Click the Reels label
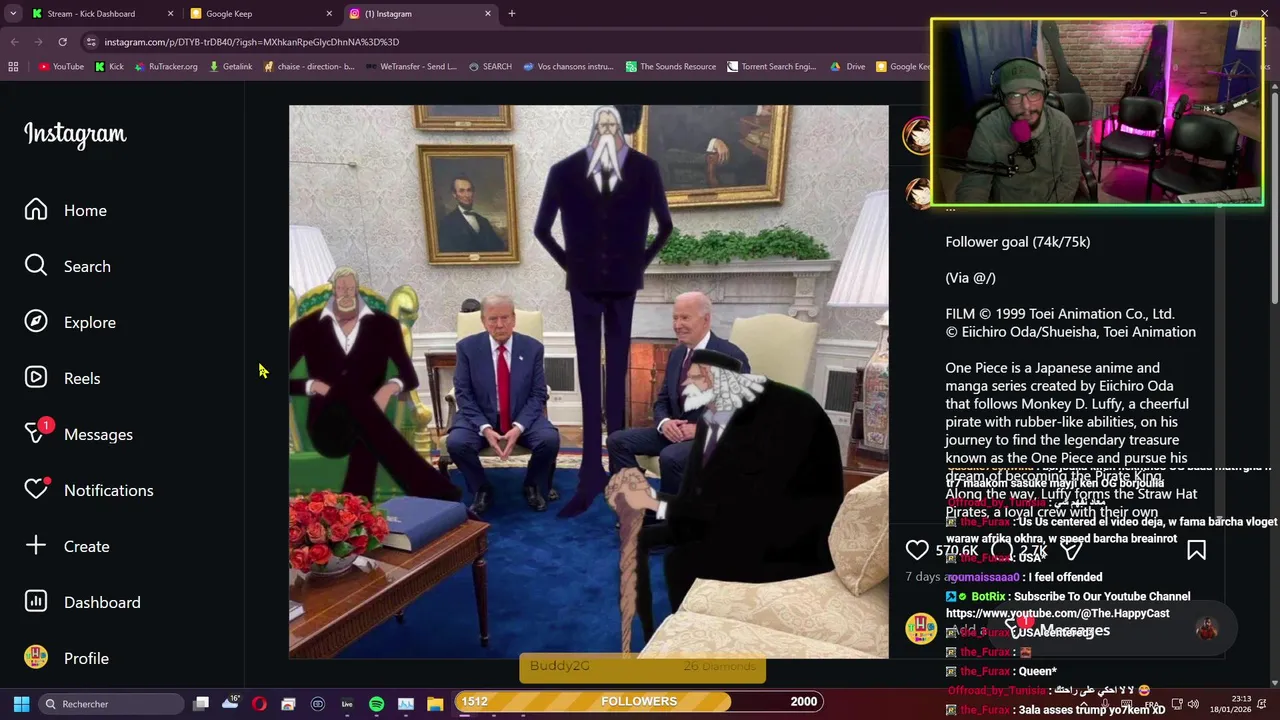The height and width of the screenshot is (720, 1280). click(82, 378)
